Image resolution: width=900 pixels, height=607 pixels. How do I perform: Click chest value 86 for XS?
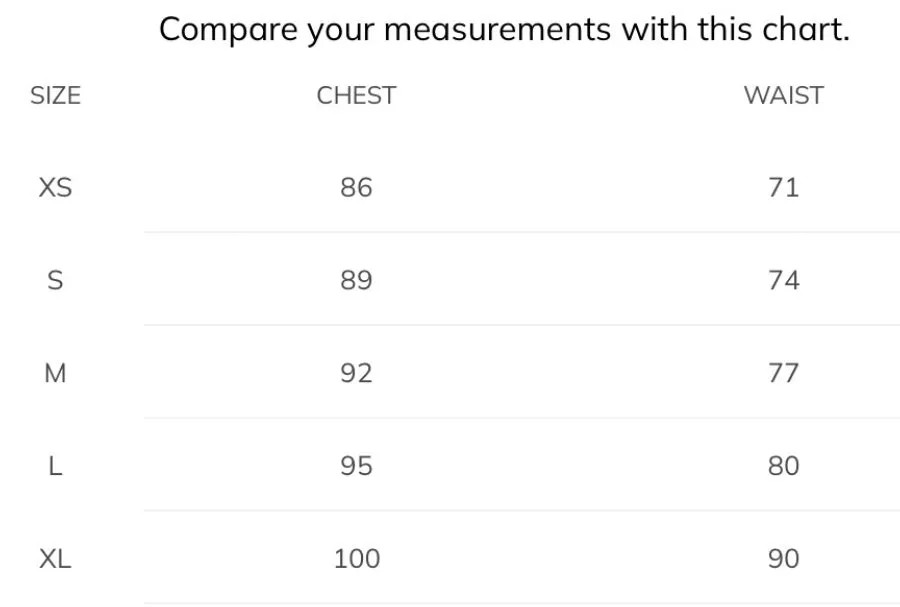click(356, 188)
